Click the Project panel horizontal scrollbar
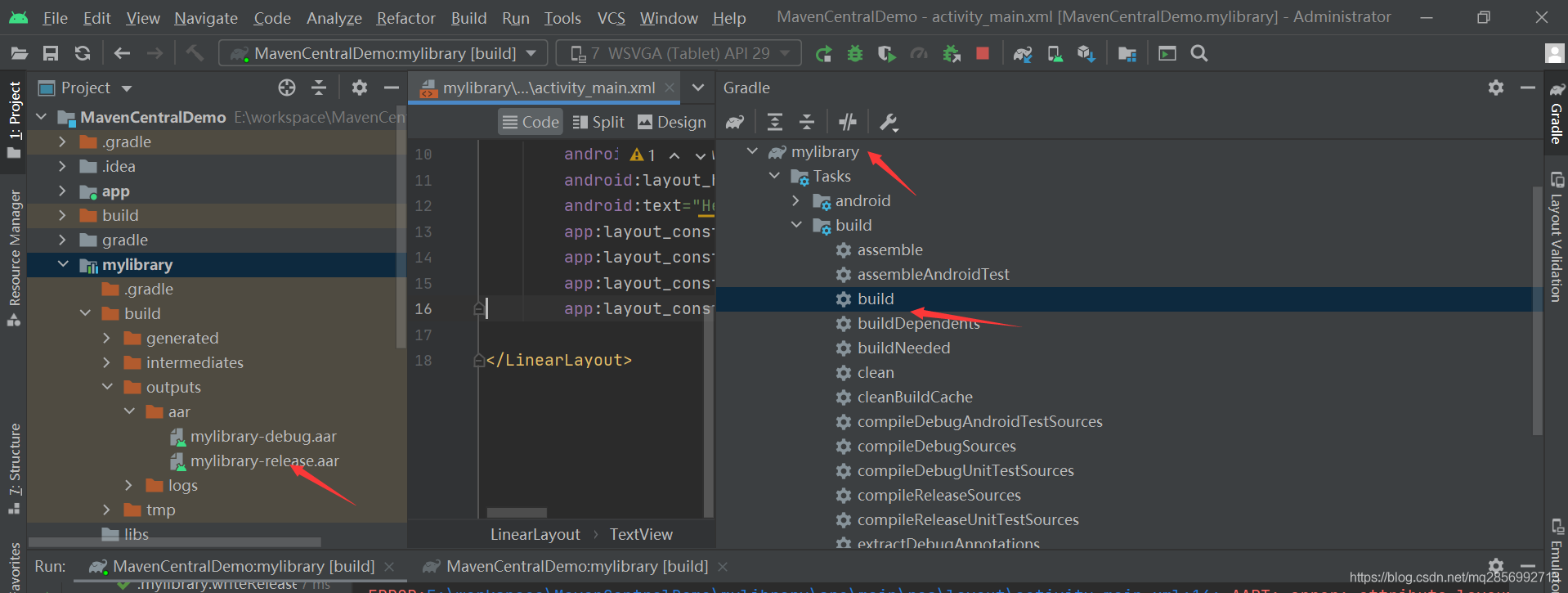This screenshot has height=593, width=1568. pos(175,542)
